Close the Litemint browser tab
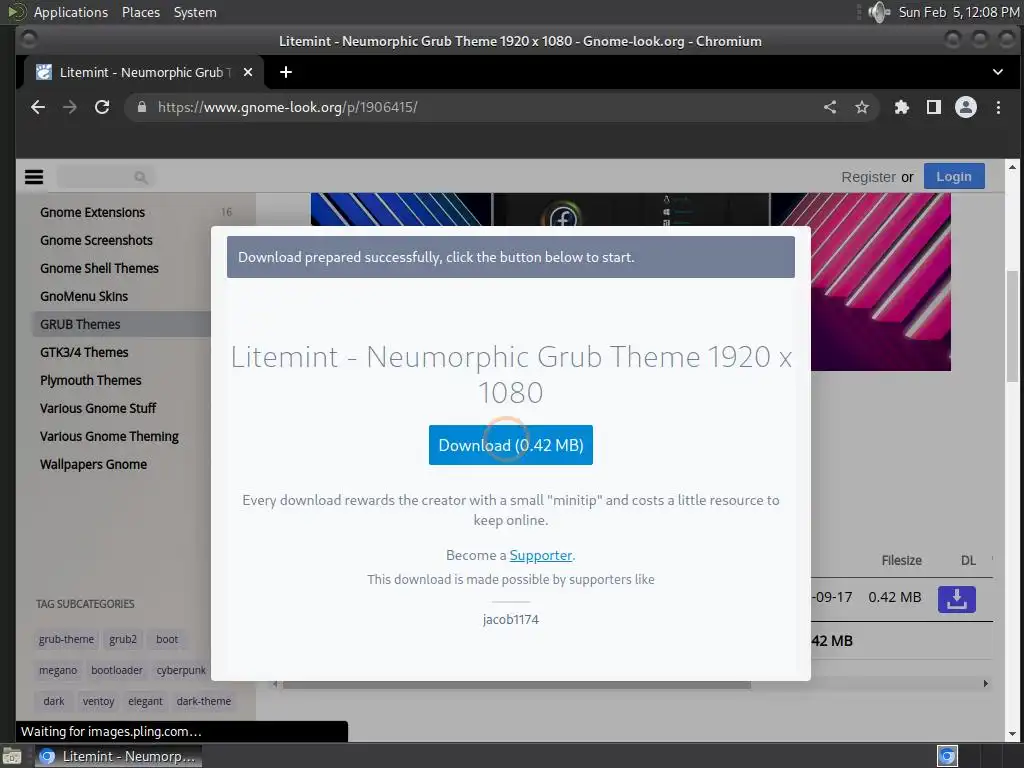Screen dimensions: 1024x768 click(248, 72)
